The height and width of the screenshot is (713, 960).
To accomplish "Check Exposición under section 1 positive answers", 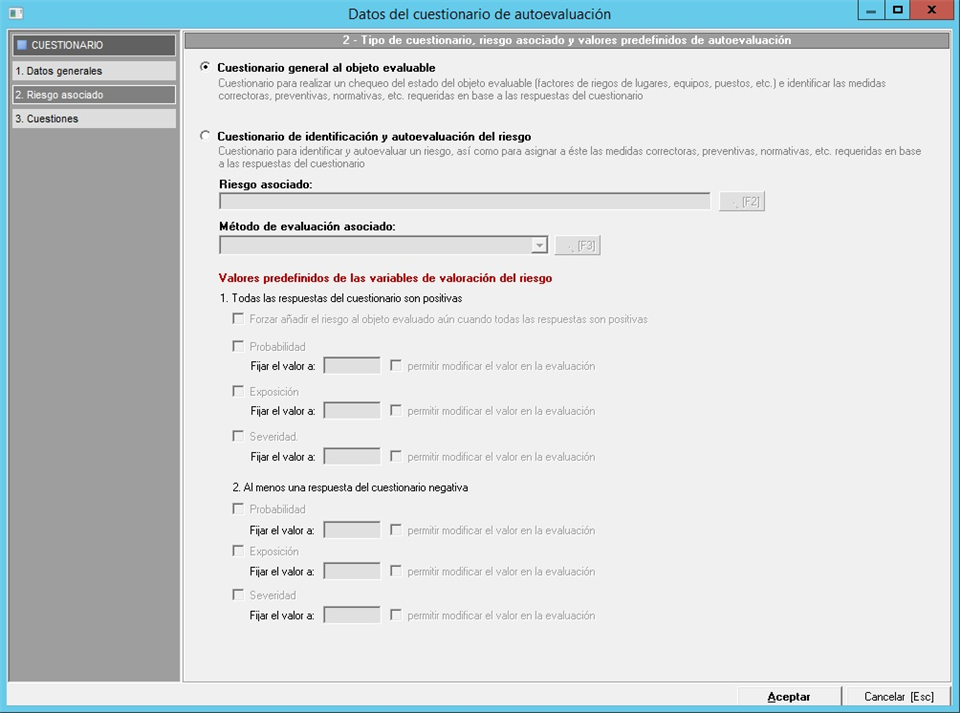I will [238, 391].
